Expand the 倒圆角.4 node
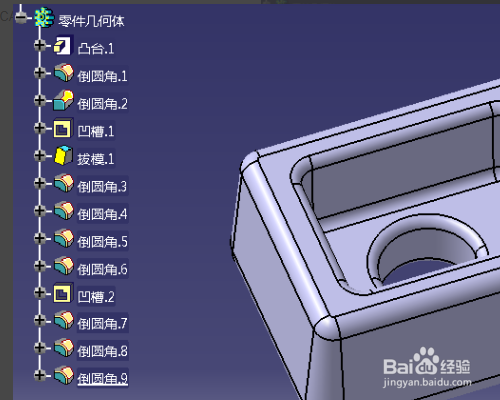 (40, 210)
